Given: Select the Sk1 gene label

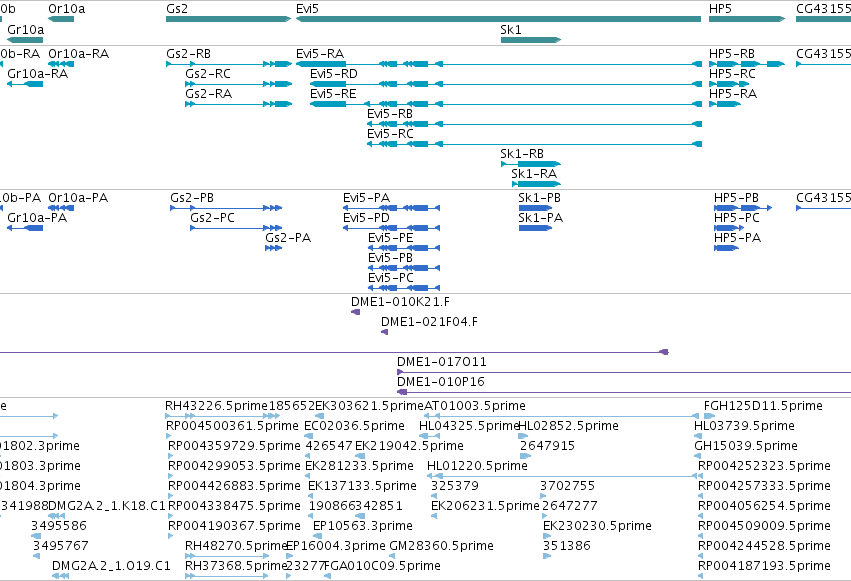Looking at the screenshot, I should coord(511,30).
